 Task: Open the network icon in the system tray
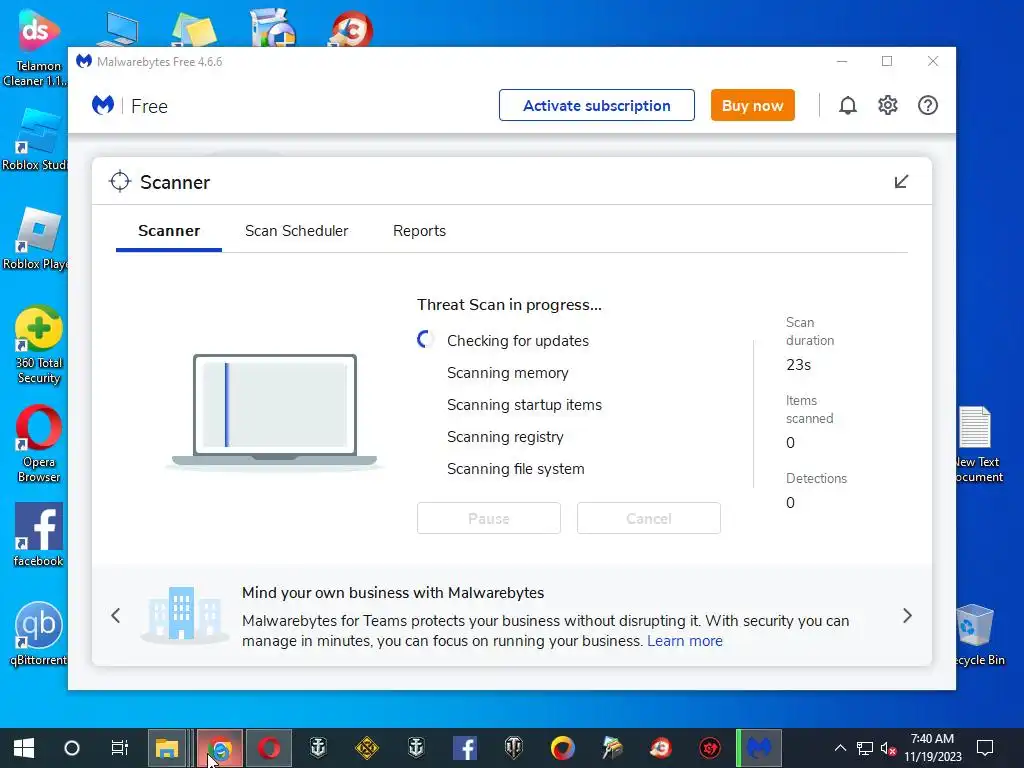[865, 748]
